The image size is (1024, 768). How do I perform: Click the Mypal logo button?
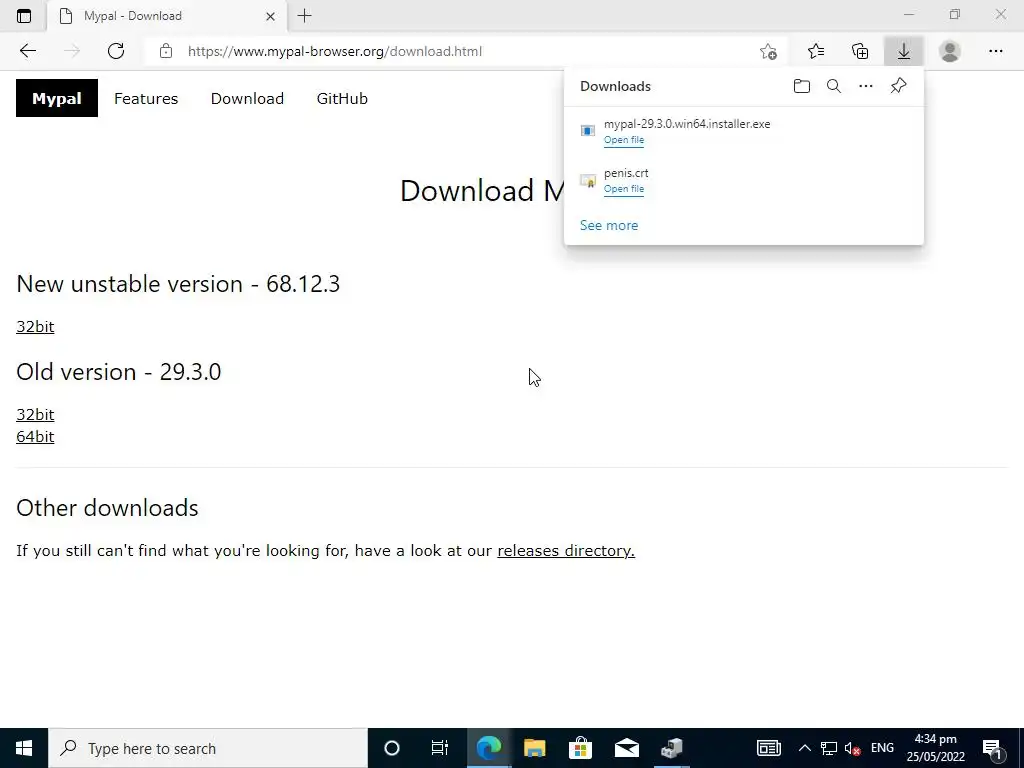[57, 98]
